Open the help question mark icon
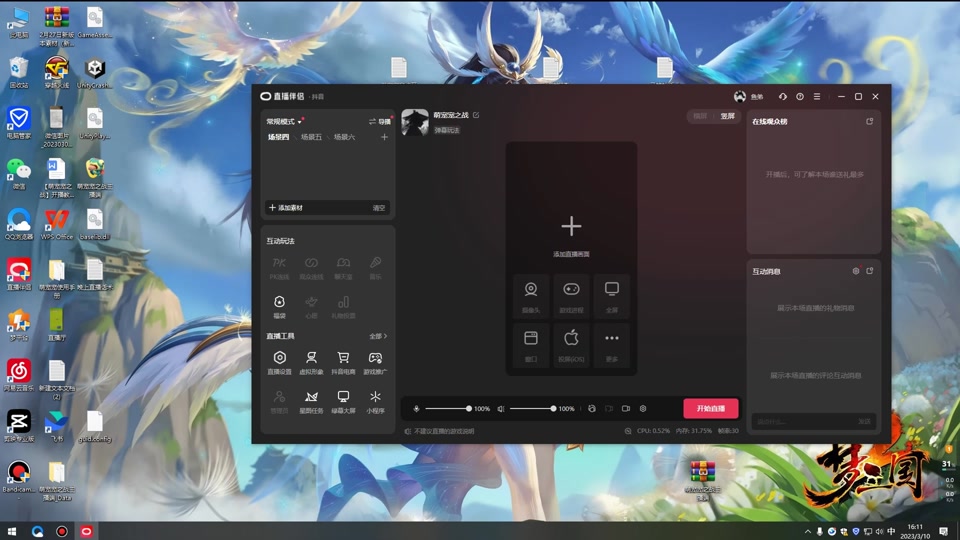Screen dimensions: 960x540 click(800, 97)
